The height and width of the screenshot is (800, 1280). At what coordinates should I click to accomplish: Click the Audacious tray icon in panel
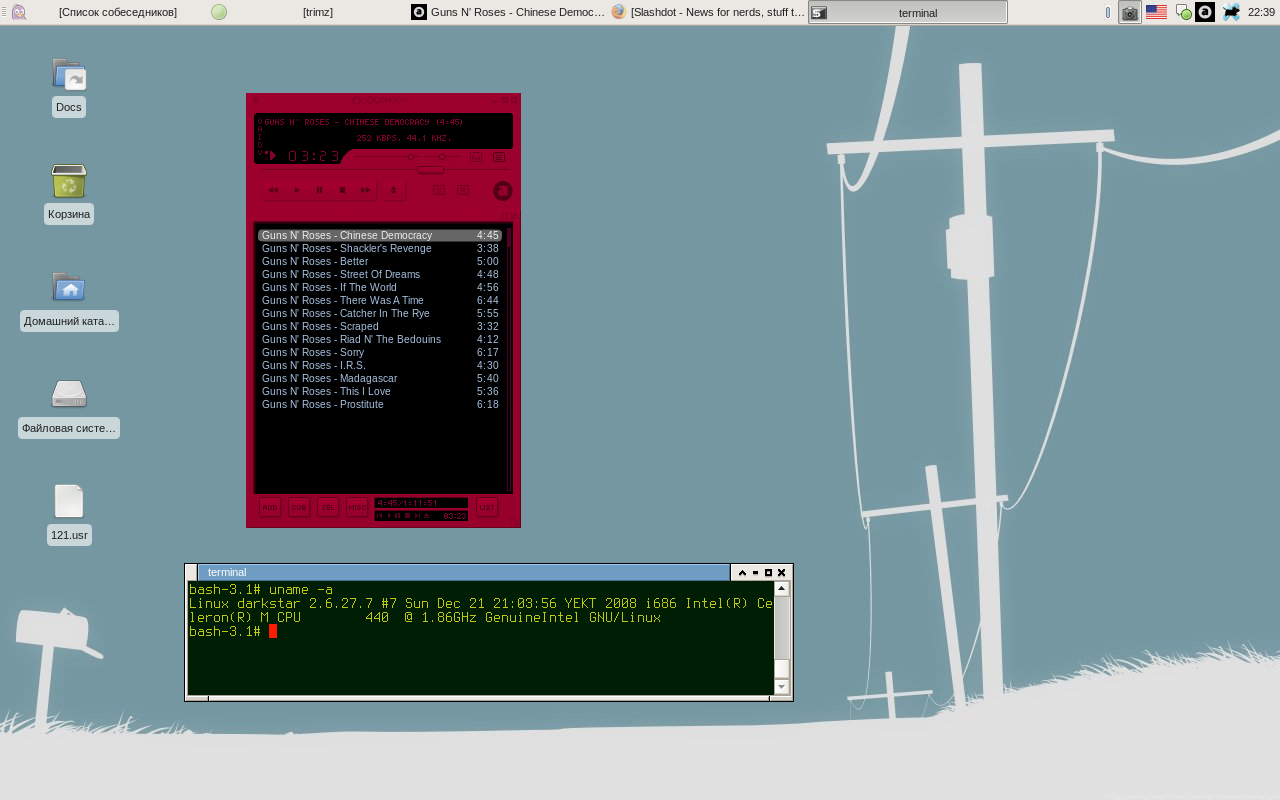tap(1205, 12)
